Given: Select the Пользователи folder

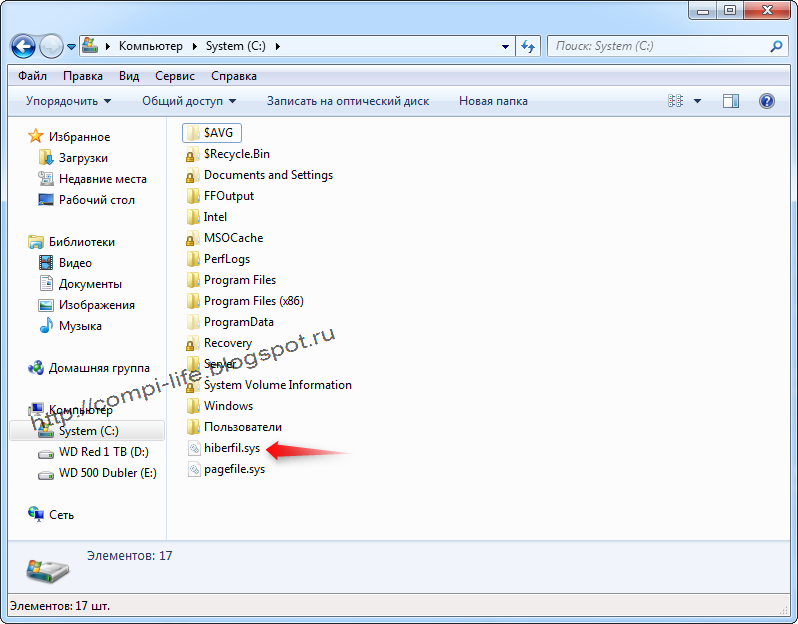Looking at the screenshot, I should click(243, 427).
